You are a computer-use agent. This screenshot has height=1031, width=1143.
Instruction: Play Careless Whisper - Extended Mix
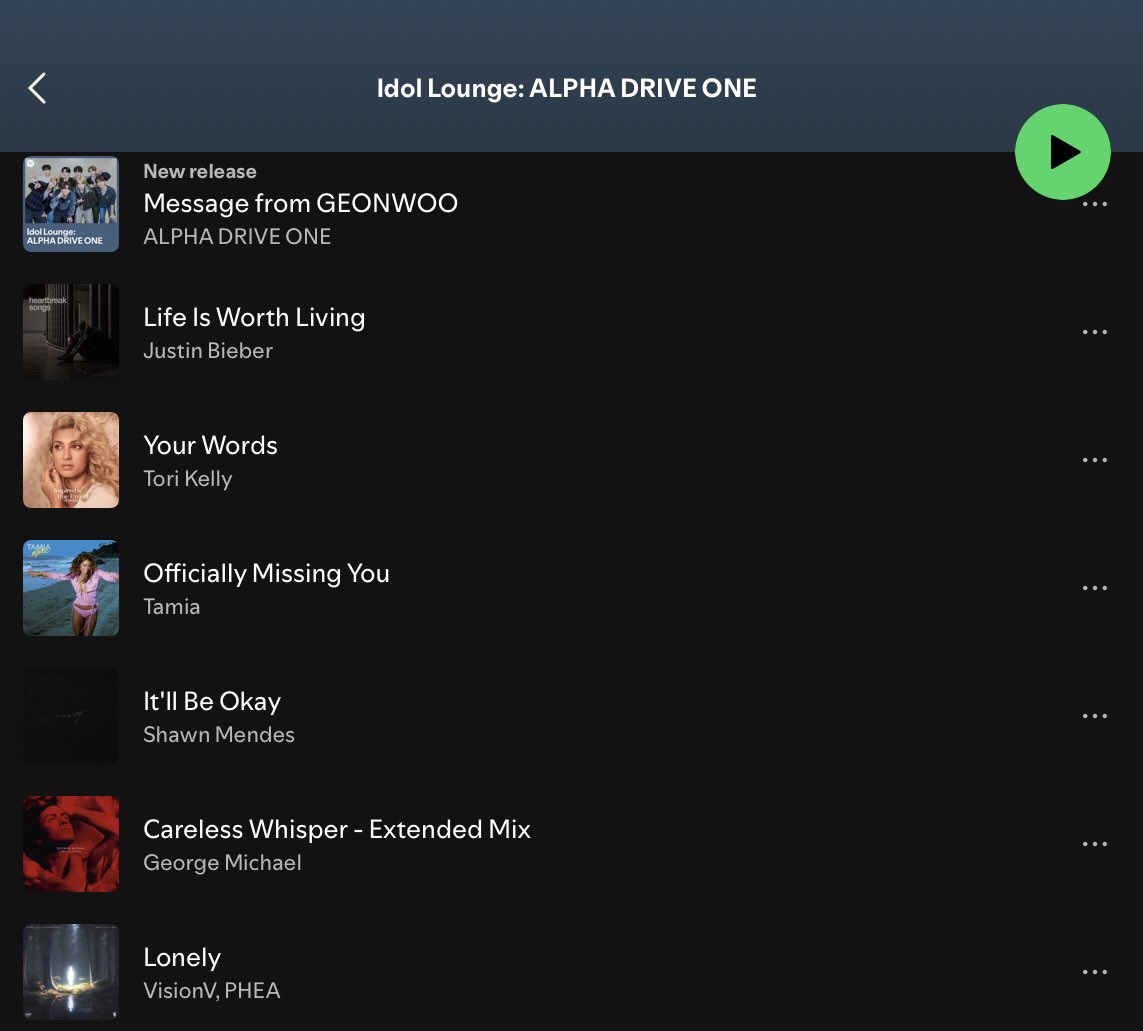336,830
